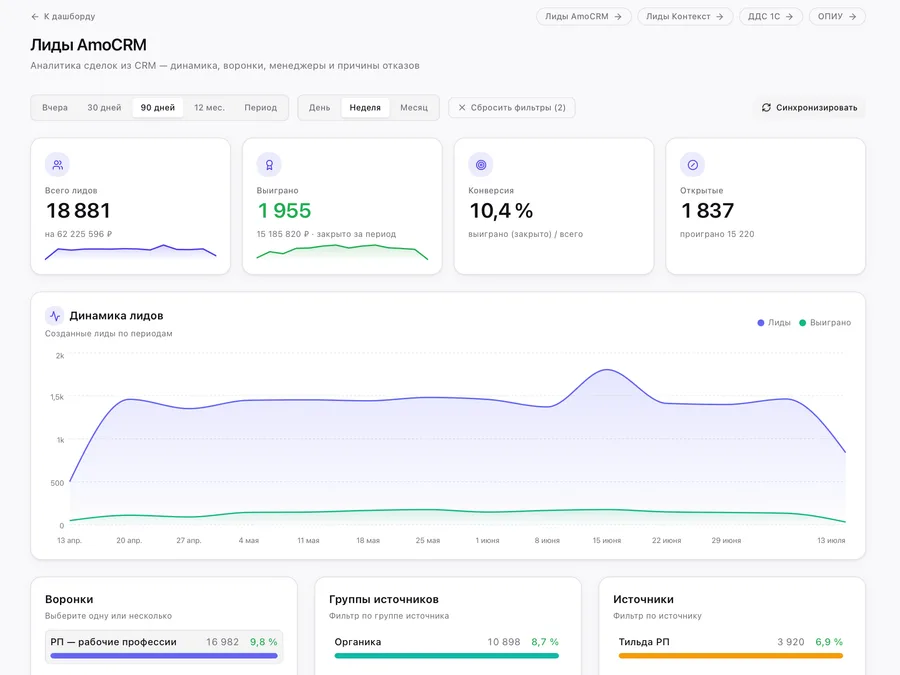Select the 12 мес. period tab

tap(210, 107)
